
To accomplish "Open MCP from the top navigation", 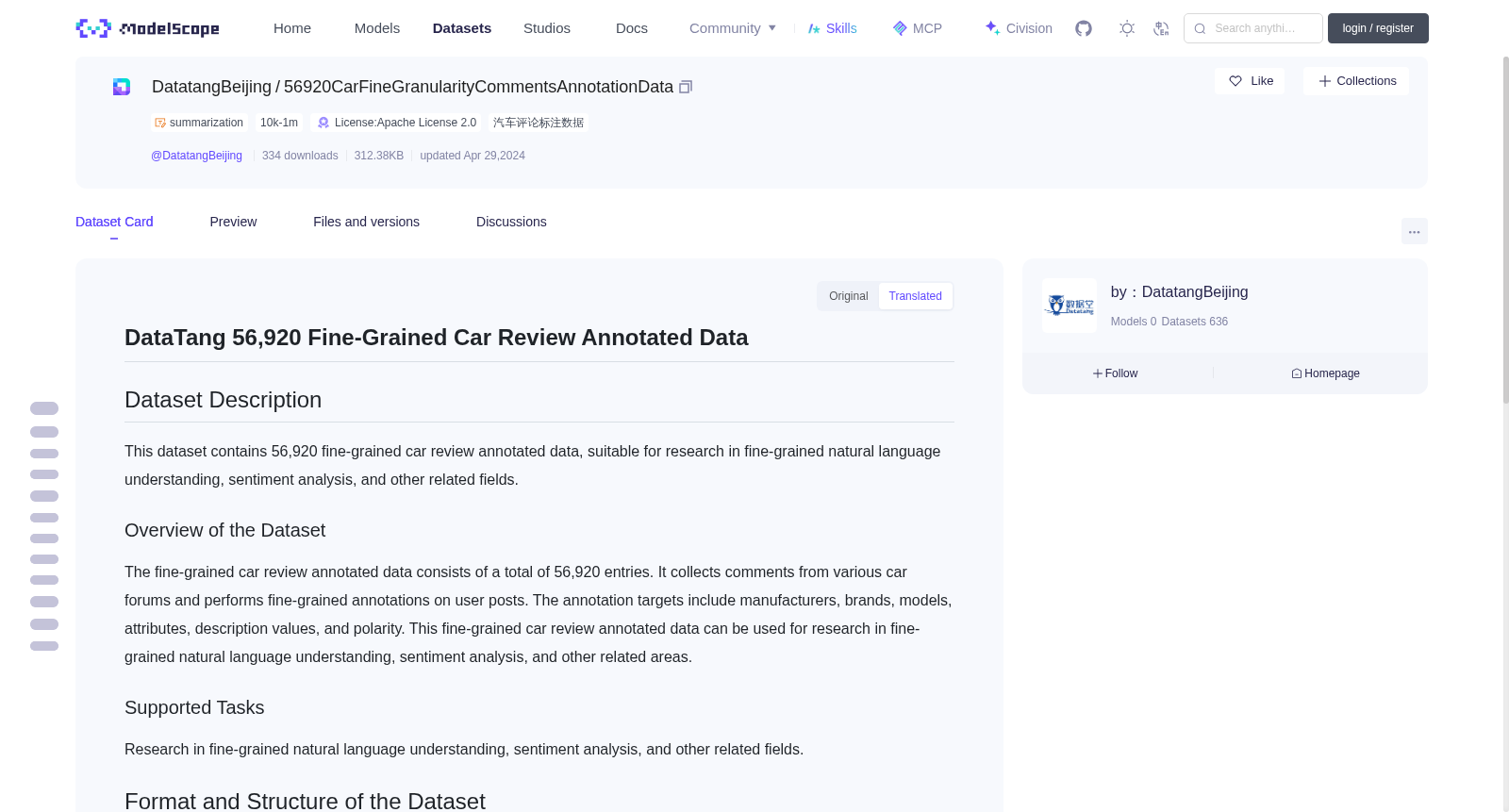I will [x=918, y=28].
